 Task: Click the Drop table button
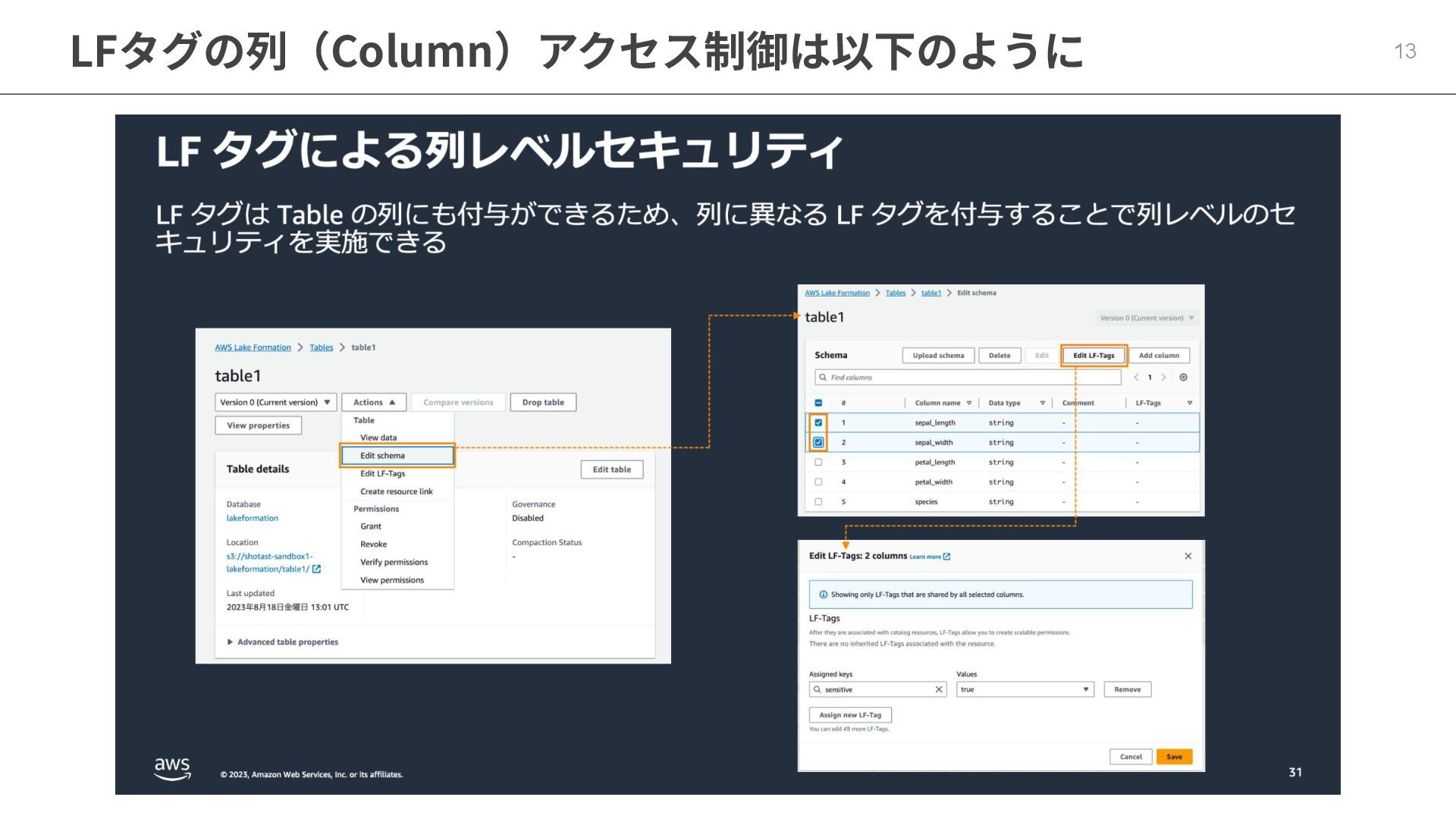[543, 403]
